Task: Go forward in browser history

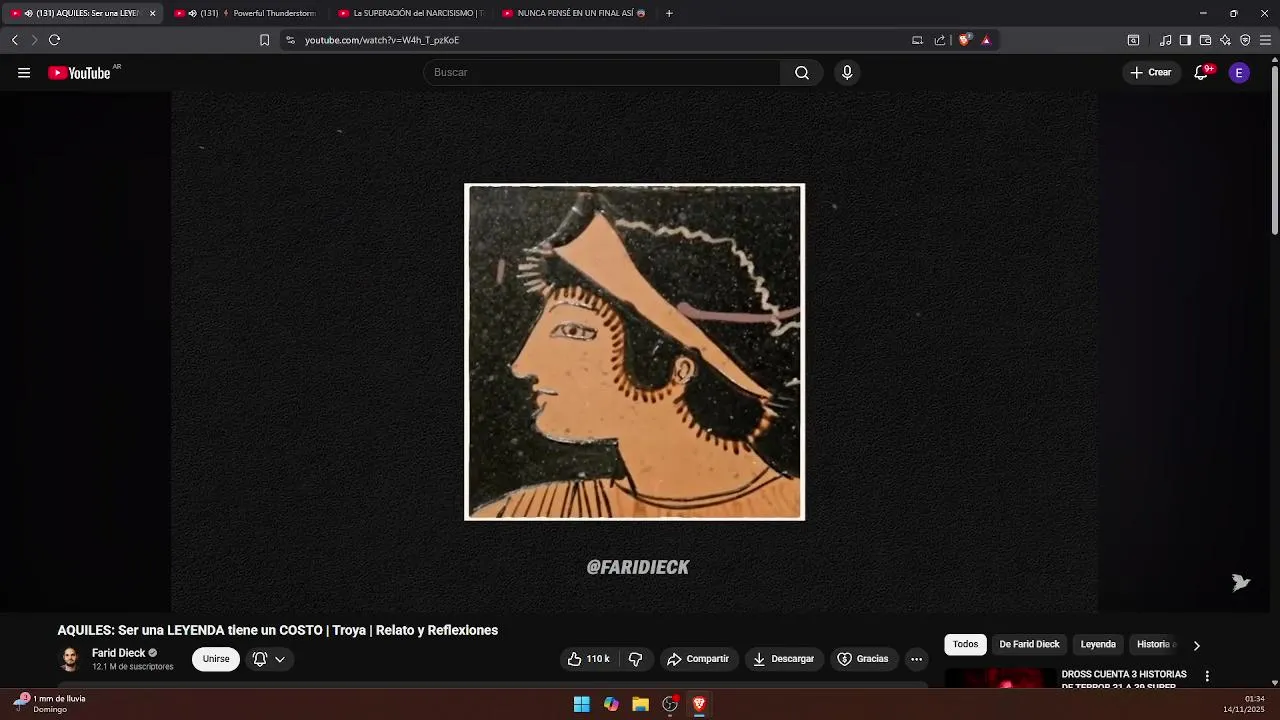Action: point(33,40)
